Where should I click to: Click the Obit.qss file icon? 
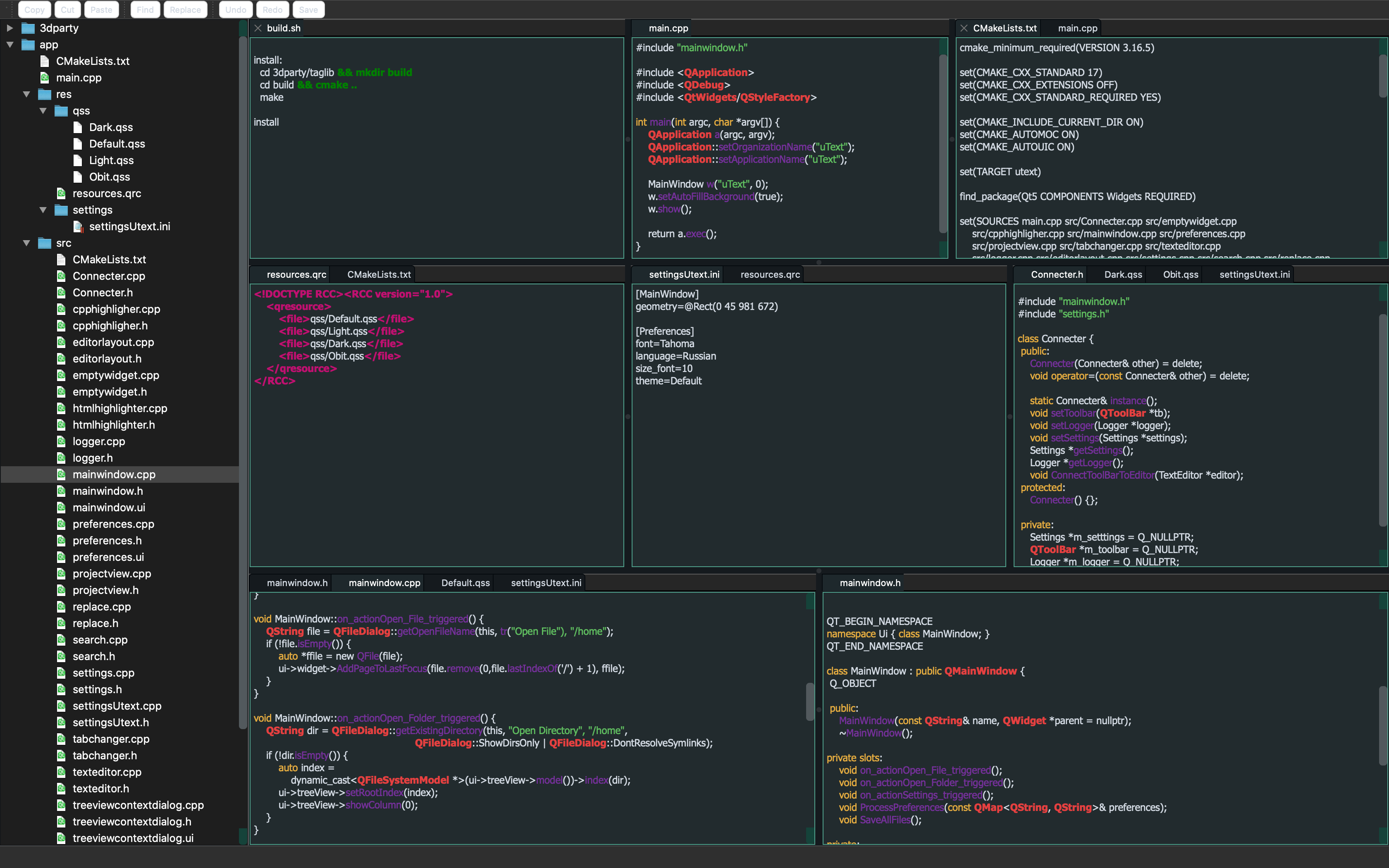coord(78,177)
